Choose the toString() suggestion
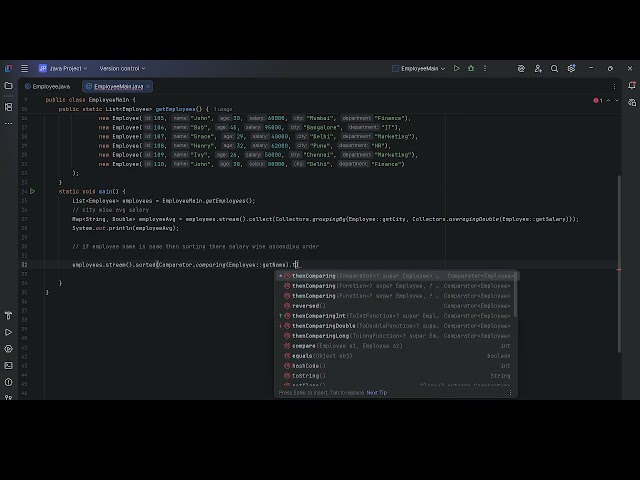The height and width of the screenshot is (480, 640). click(397, 376)
